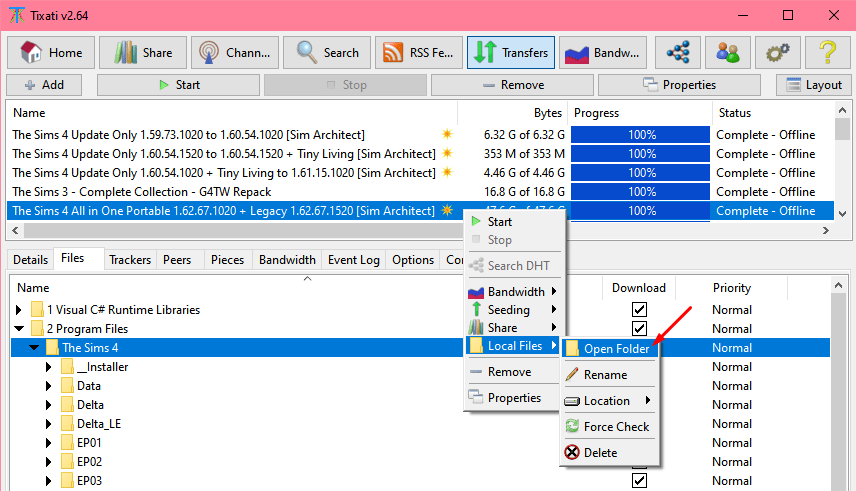Open Settings gears icon in toolbar

[x=778, y=52]
